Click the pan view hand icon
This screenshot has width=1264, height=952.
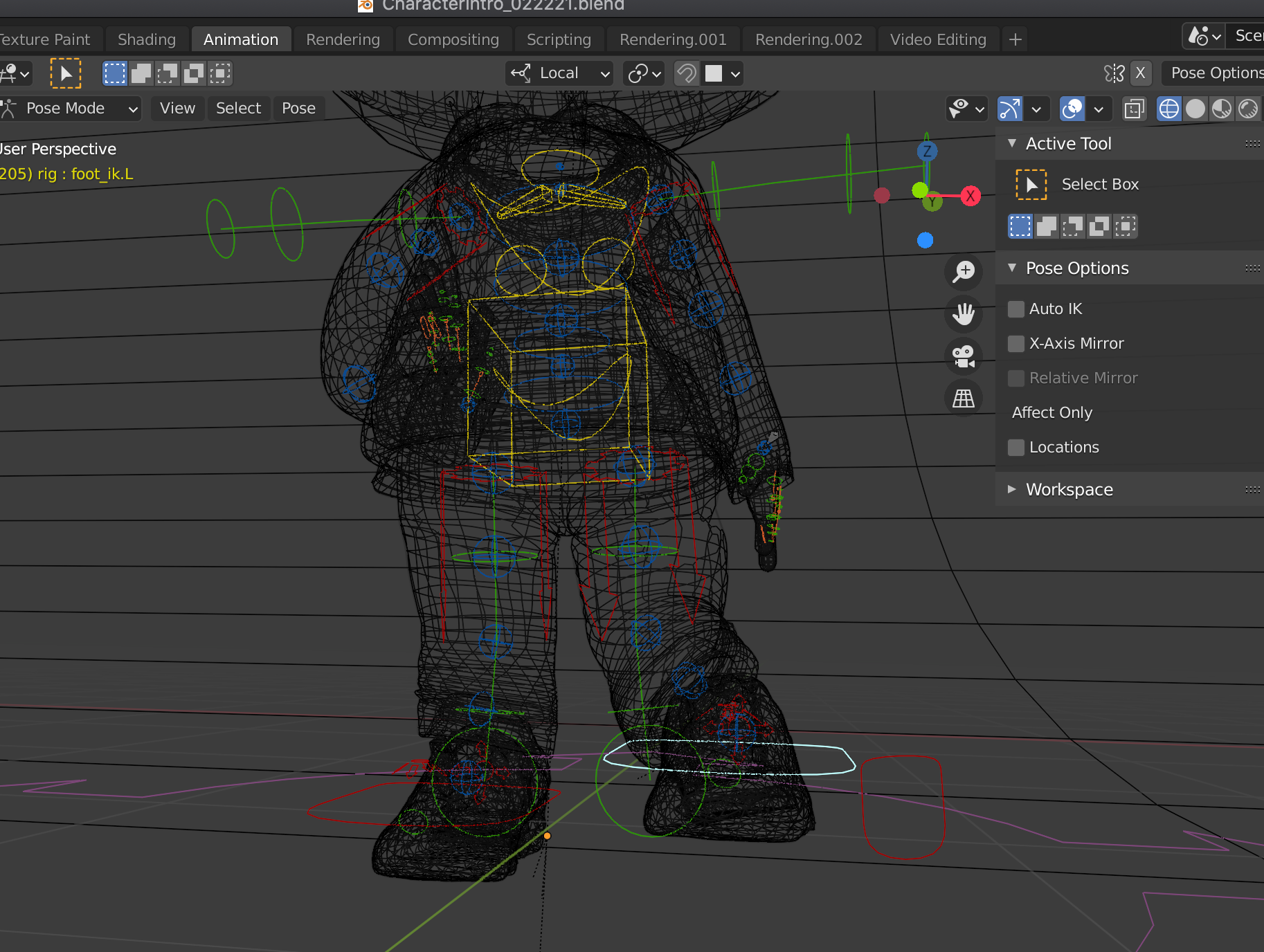tap(963, 314)
